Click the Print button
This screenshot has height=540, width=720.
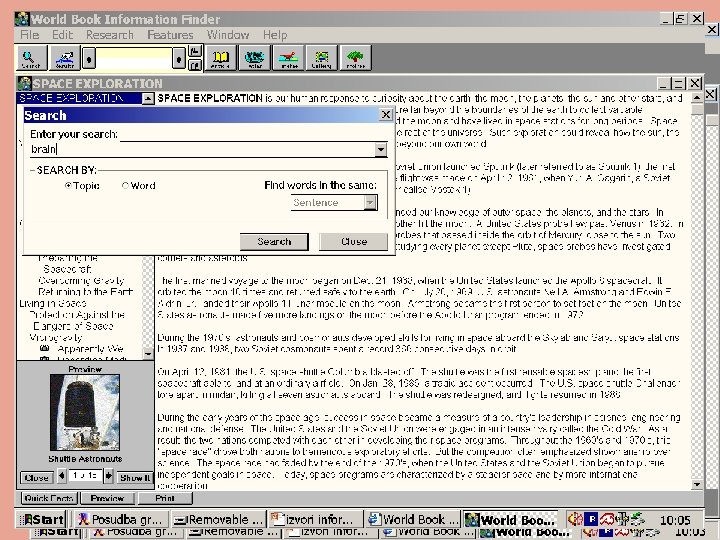point(165,498)
